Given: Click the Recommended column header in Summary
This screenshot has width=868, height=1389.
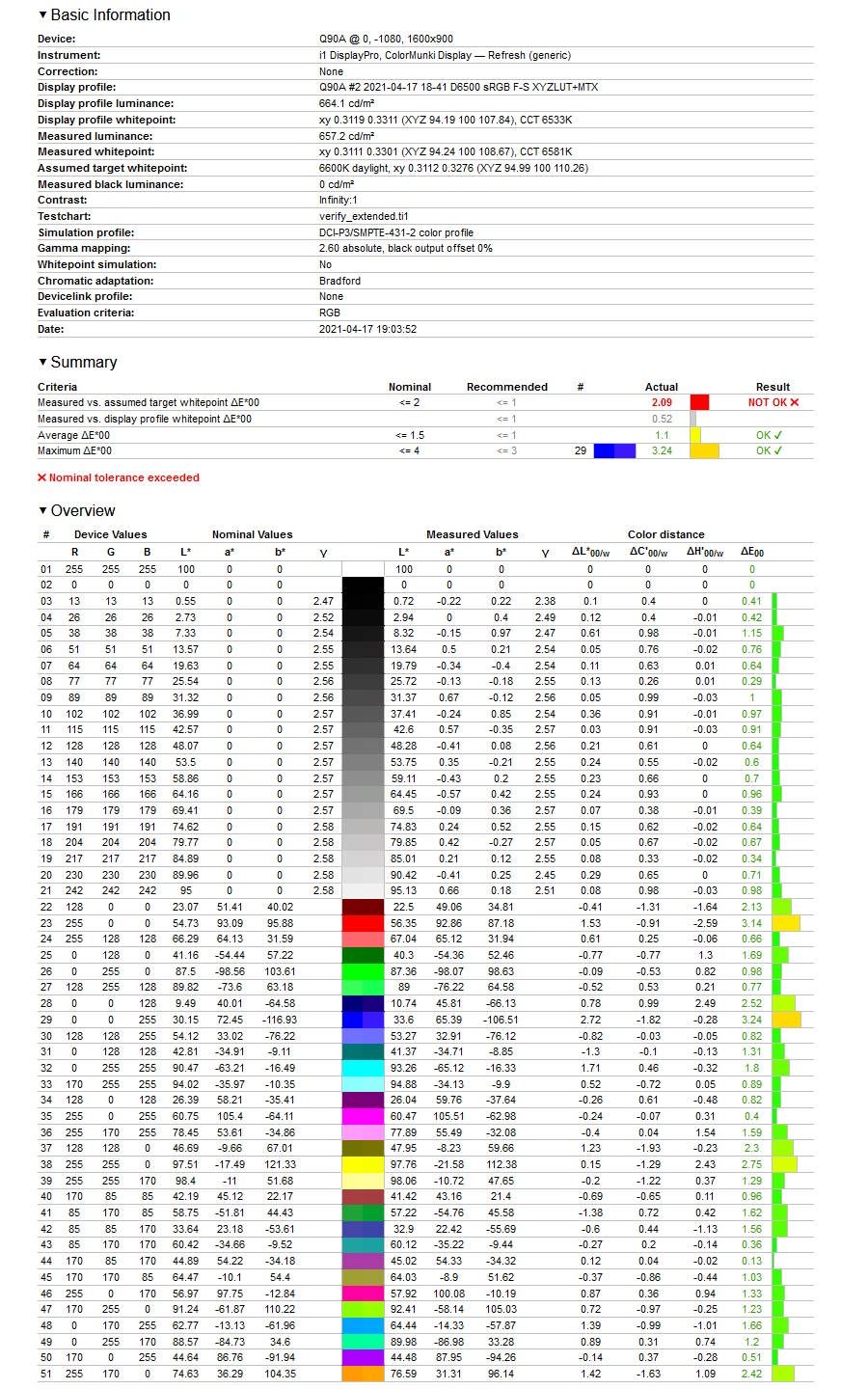Looking at the screenshot, I should point(507,387).
